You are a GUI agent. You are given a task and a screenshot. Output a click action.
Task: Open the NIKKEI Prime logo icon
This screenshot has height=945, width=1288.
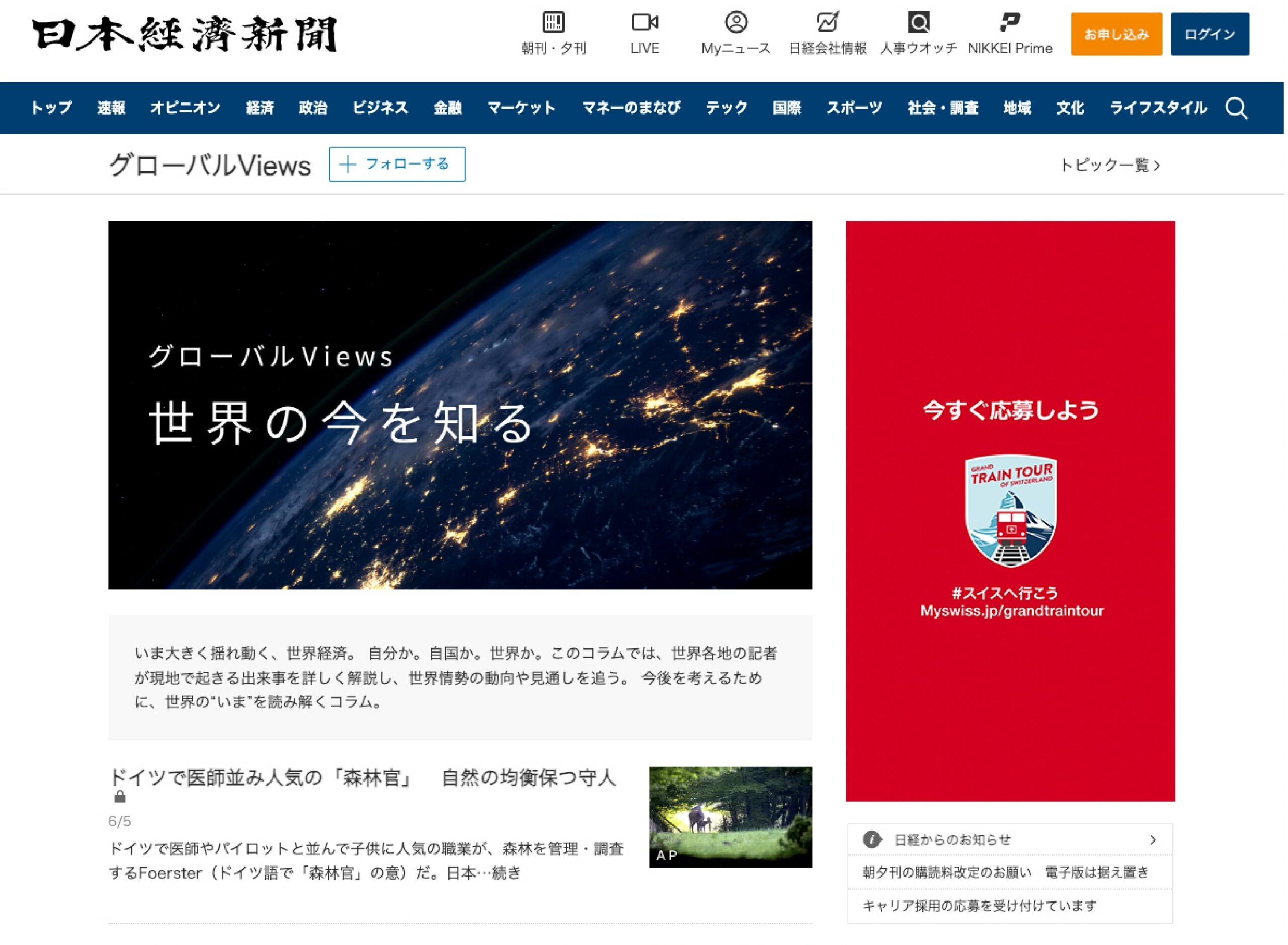[1009, 22]
